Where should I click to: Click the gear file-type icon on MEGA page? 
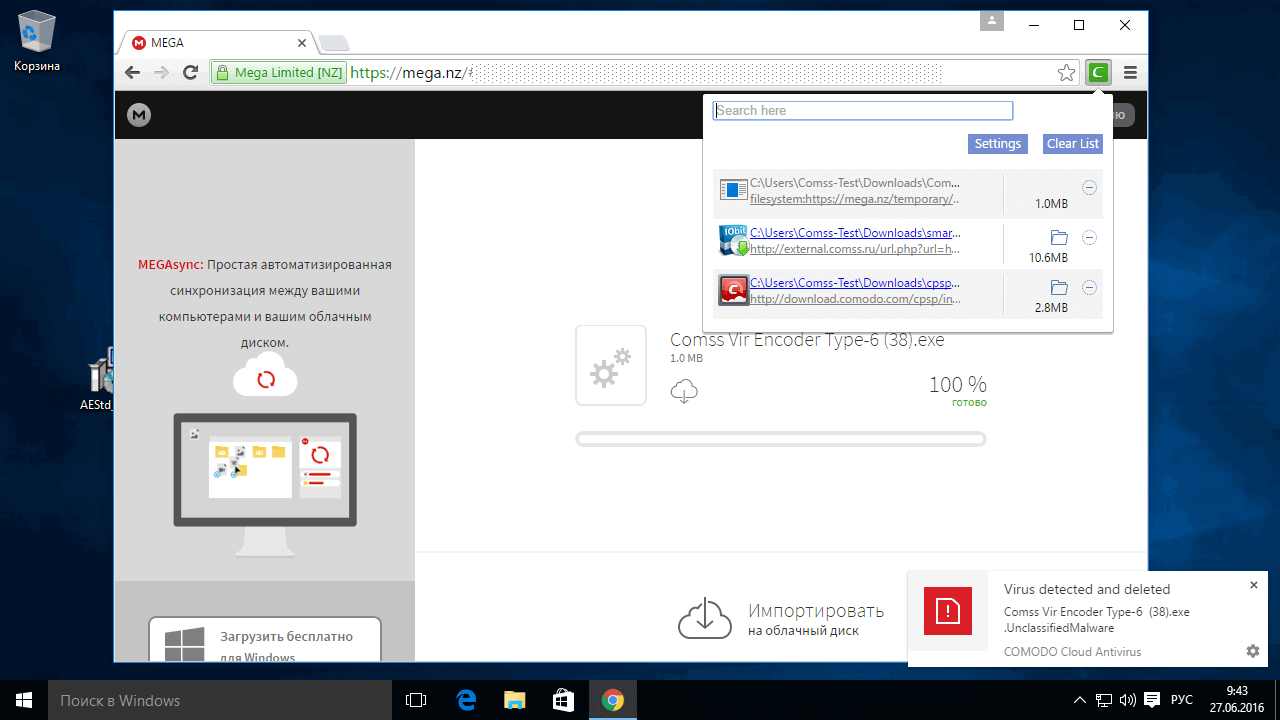coord(611,365)
